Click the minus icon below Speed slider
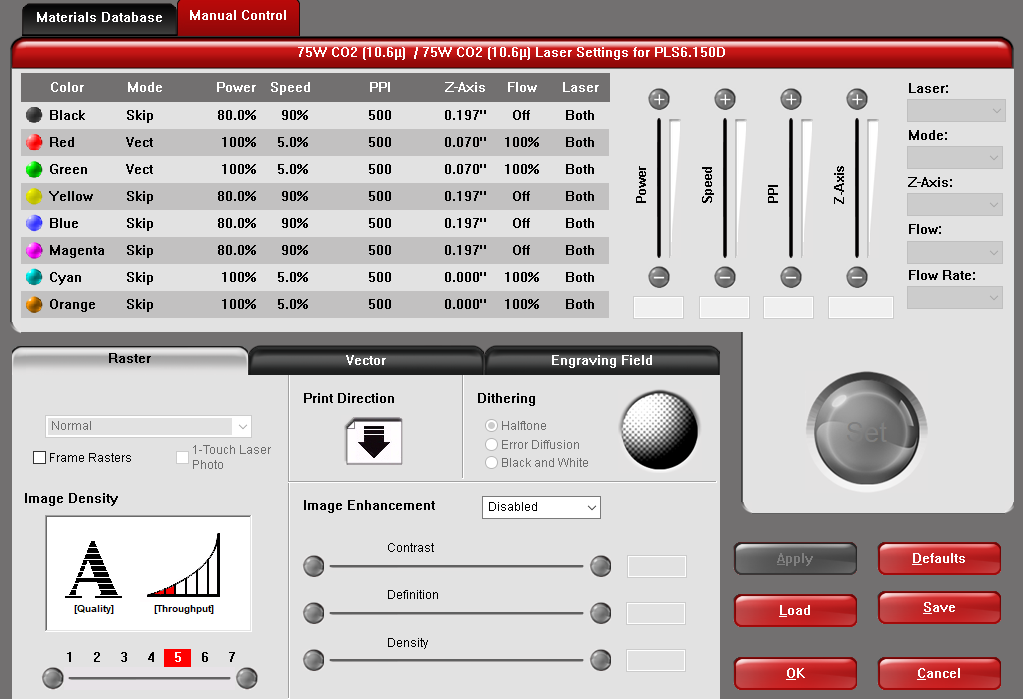 click(725, 277)
